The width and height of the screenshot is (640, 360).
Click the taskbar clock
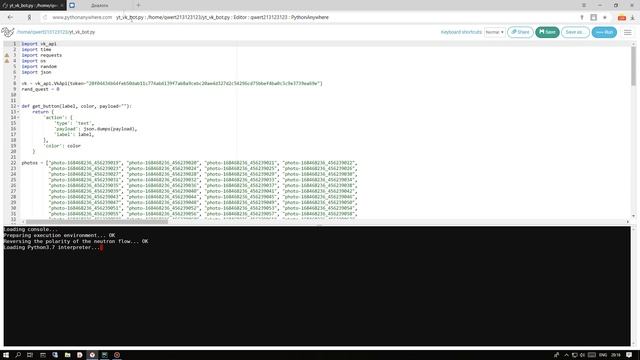(x=616, y=355)
